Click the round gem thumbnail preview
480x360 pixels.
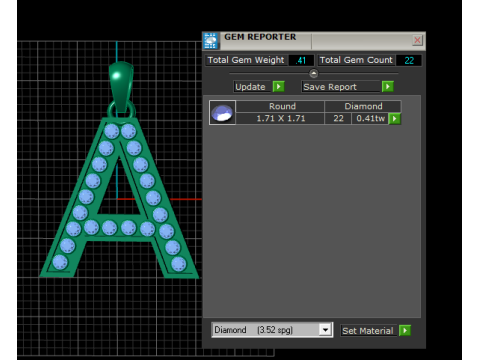coord(222,113)
